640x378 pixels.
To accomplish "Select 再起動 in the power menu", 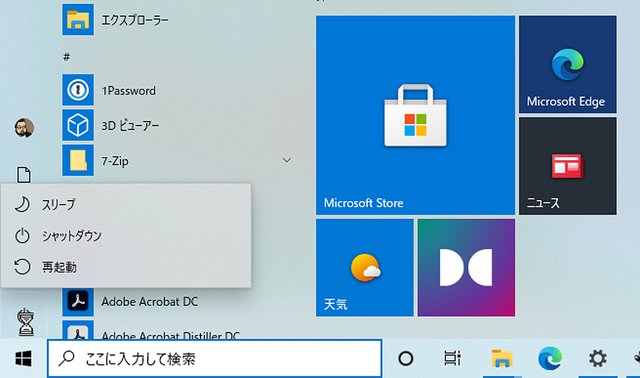I will coord(126,267).
